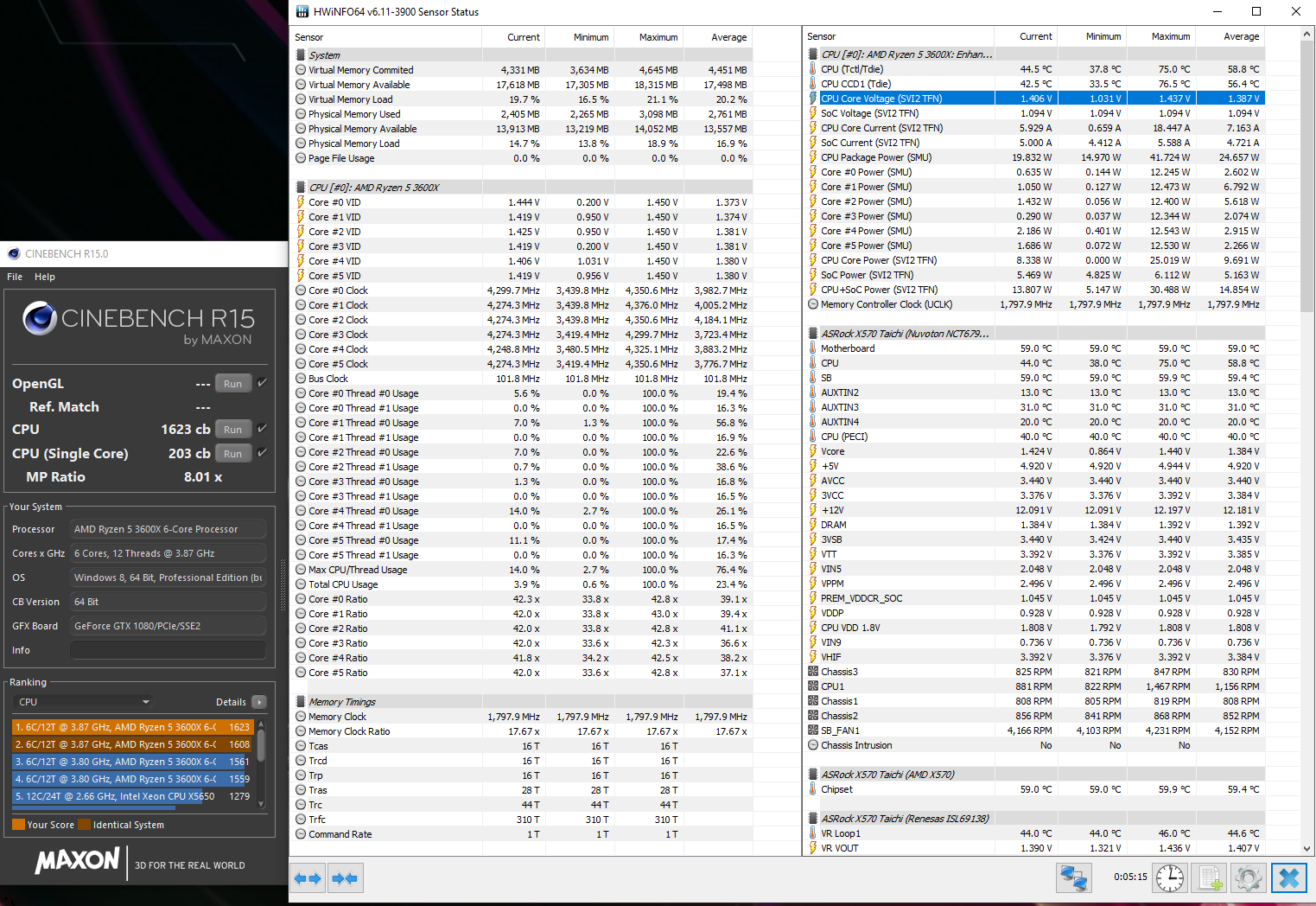Viewport: 1316px width, 906px height.
Task: Click the Chipset temperature icon
Action: pos(813,789)
